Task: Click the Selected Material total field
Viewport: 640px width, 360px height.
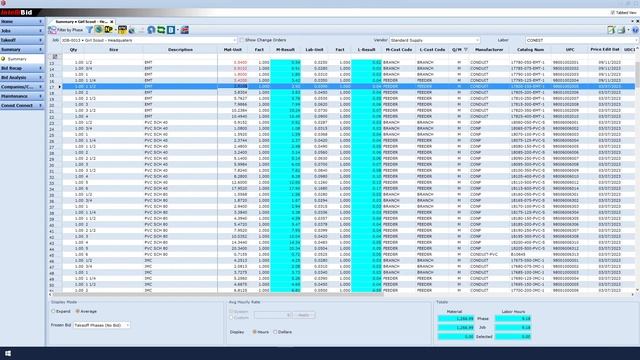Action: click(x=456, y=336)
